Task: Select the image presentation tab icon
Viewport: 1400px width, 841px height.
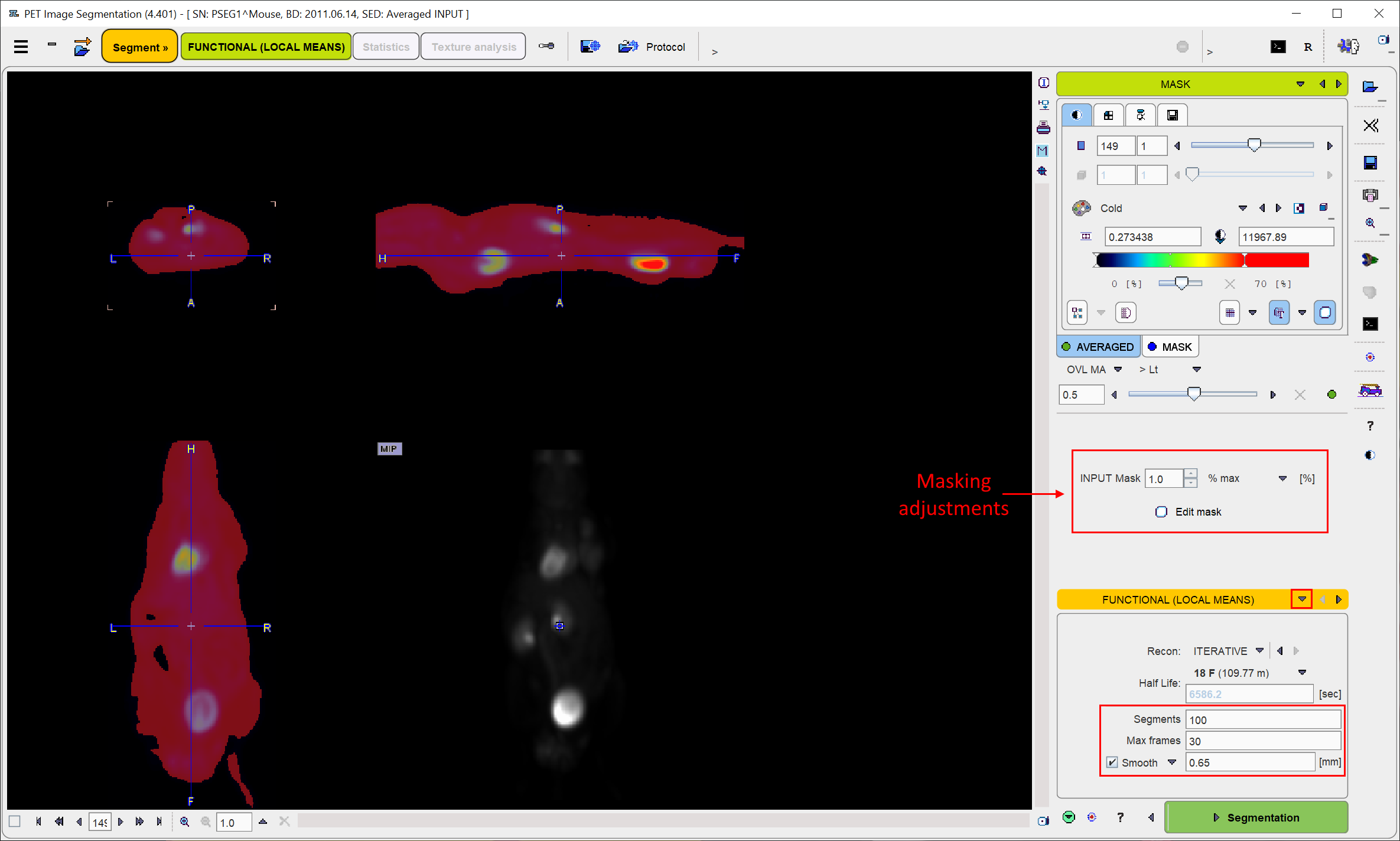Action: point(1077,115)
